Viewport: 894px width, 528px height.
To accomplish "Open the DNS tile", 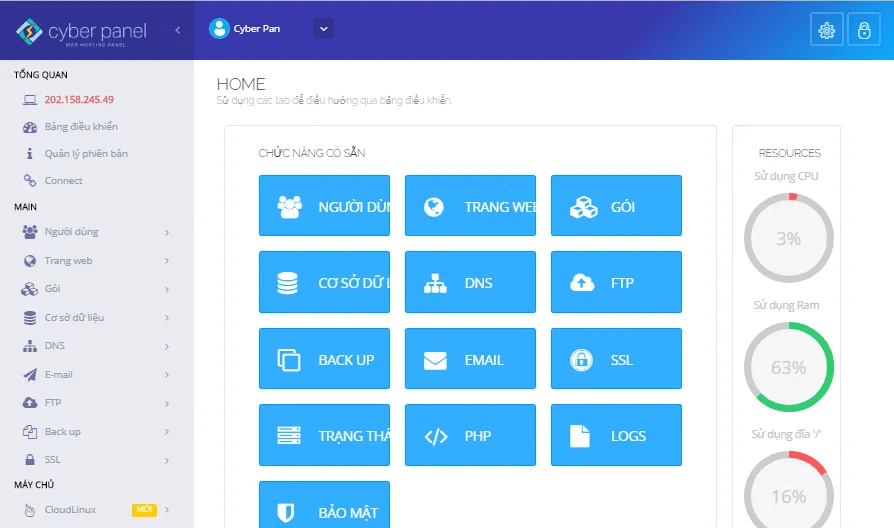I will [x=470, y=282].
